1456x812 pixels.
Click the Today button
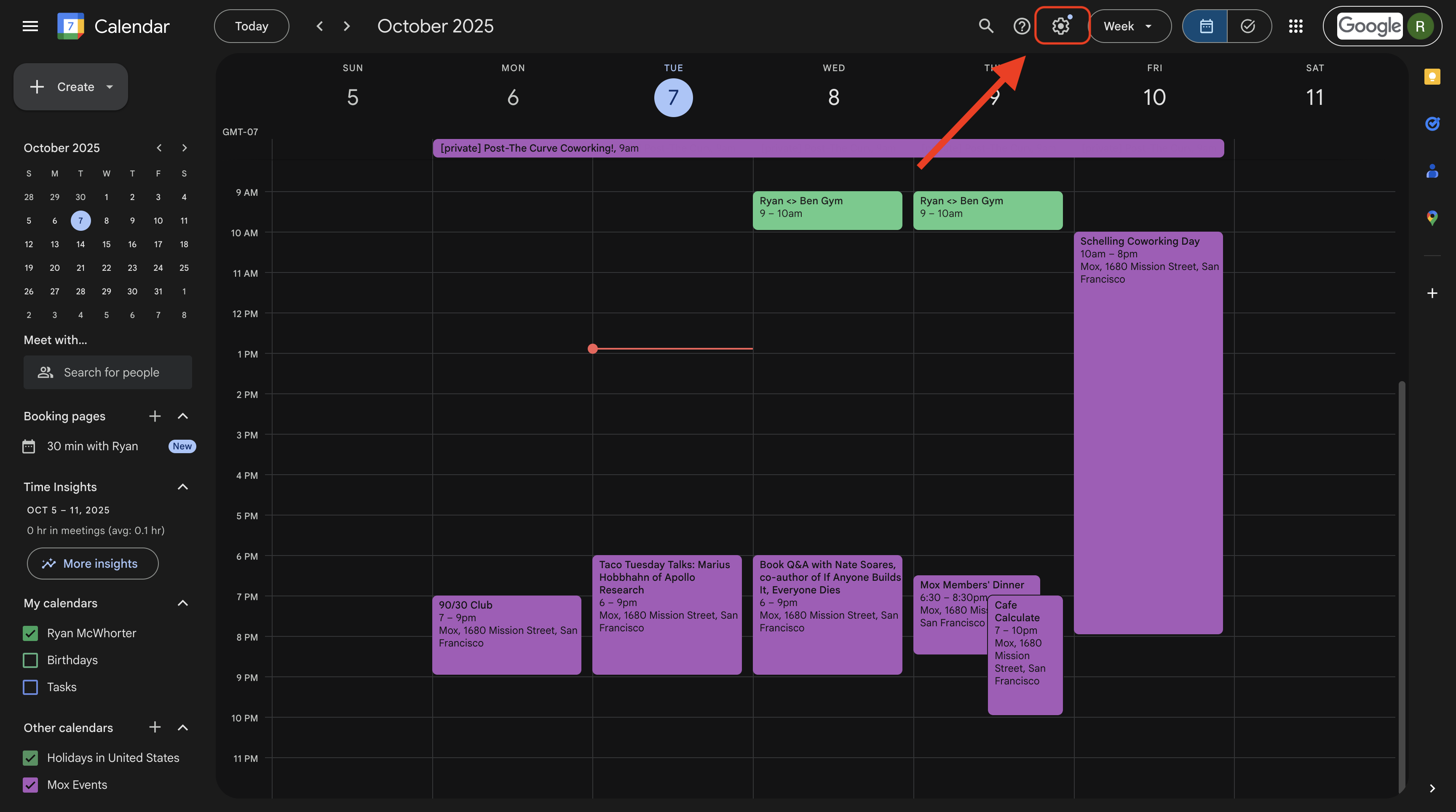251,26
